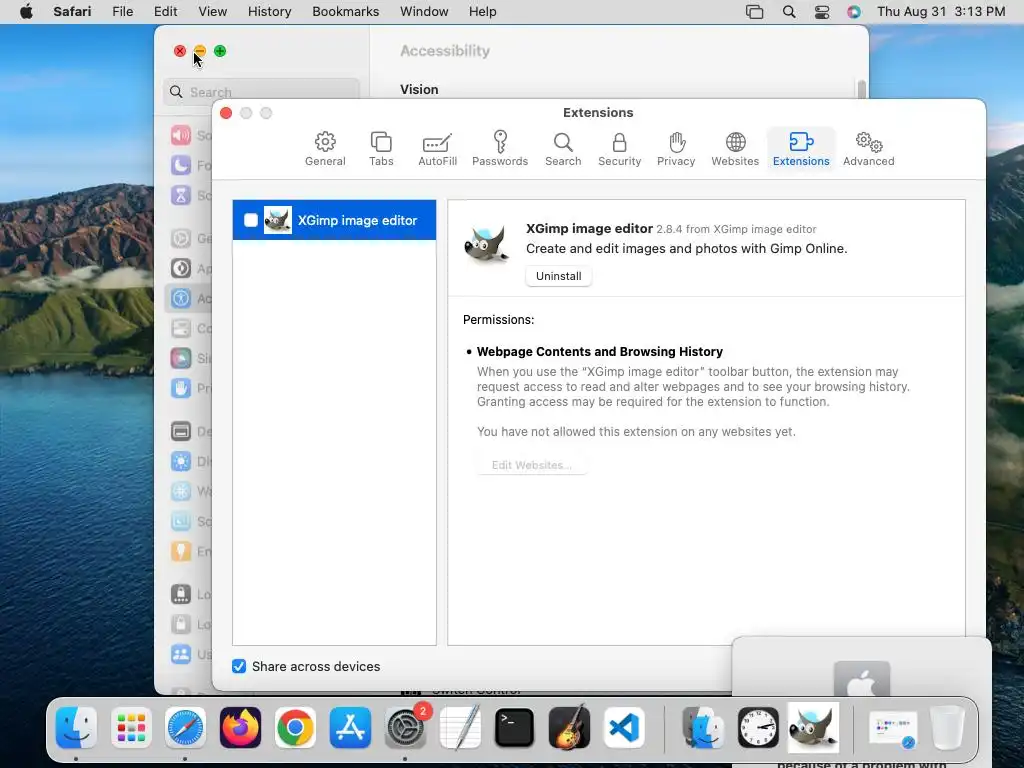
Task: Click the System Settings window scrollbar
Action: coord(861,89)
